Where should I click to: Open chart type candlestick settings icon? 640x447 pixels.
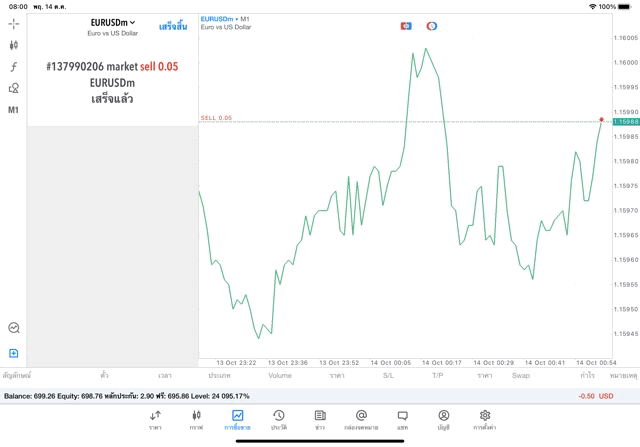[x=13, y=45]
